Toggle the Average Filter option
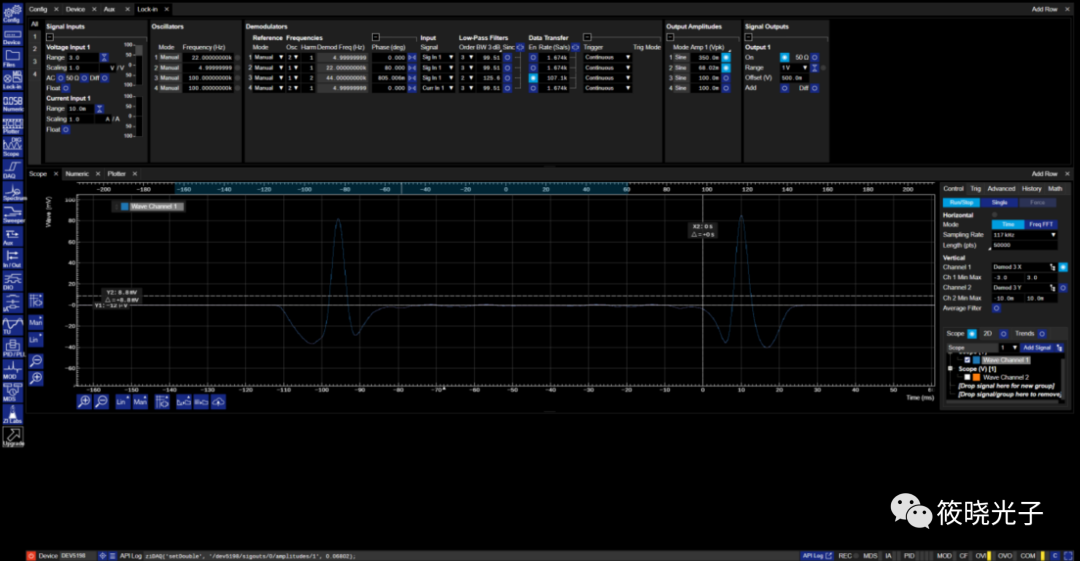 coord(997,308)
